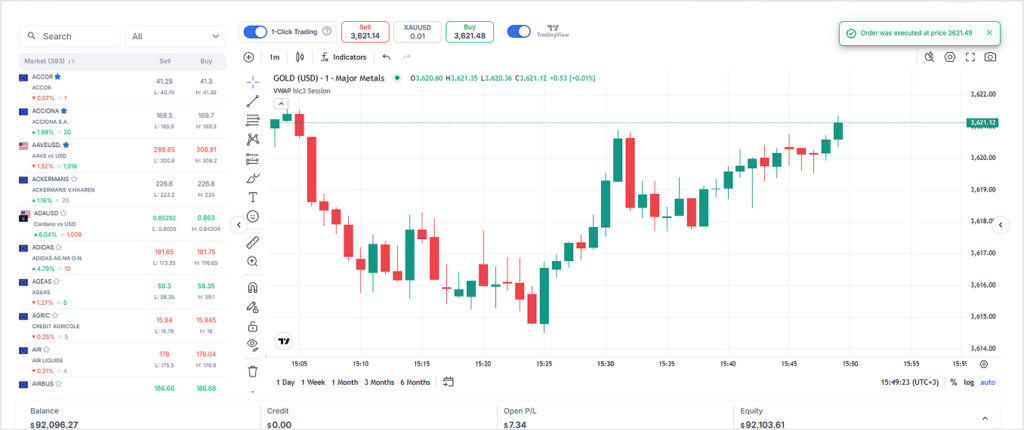This screenshot has width=1024, height=430.
Task: Toggle the TradingView chart switch
Action: [x=518, y=32]
